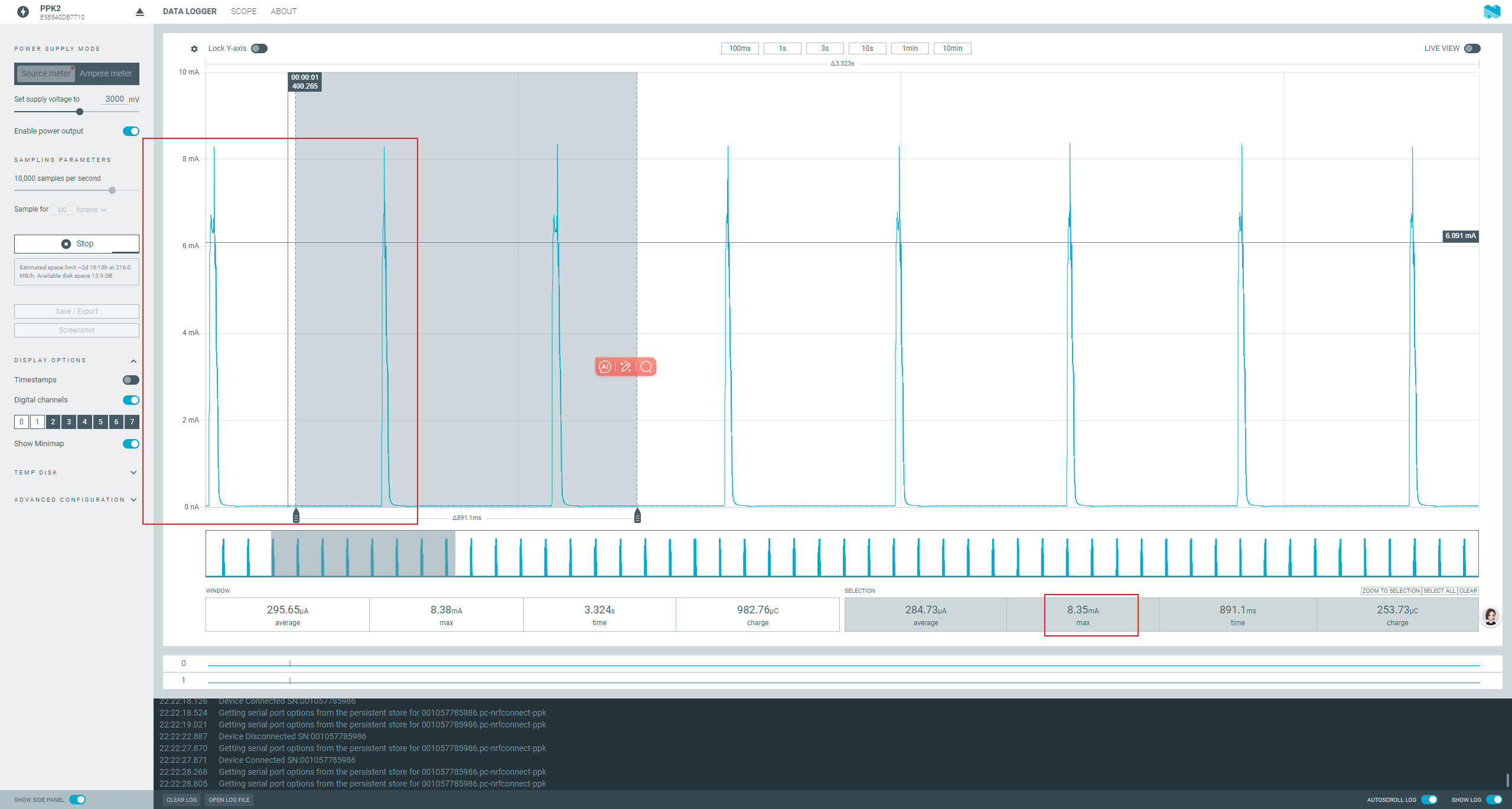
Task: Toggle digital channel 1
Action: 37,422
